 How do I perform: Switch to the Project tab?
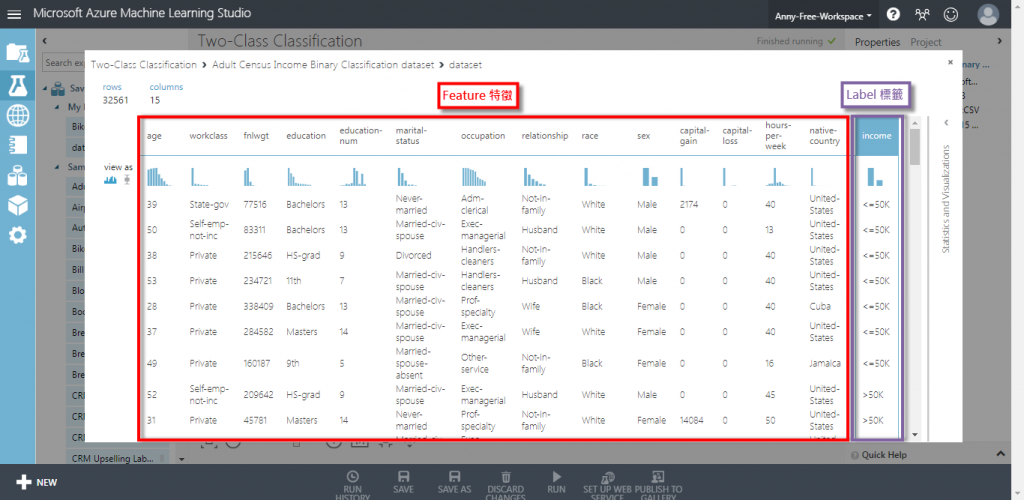pyautogui.click(x=926, y=42)
